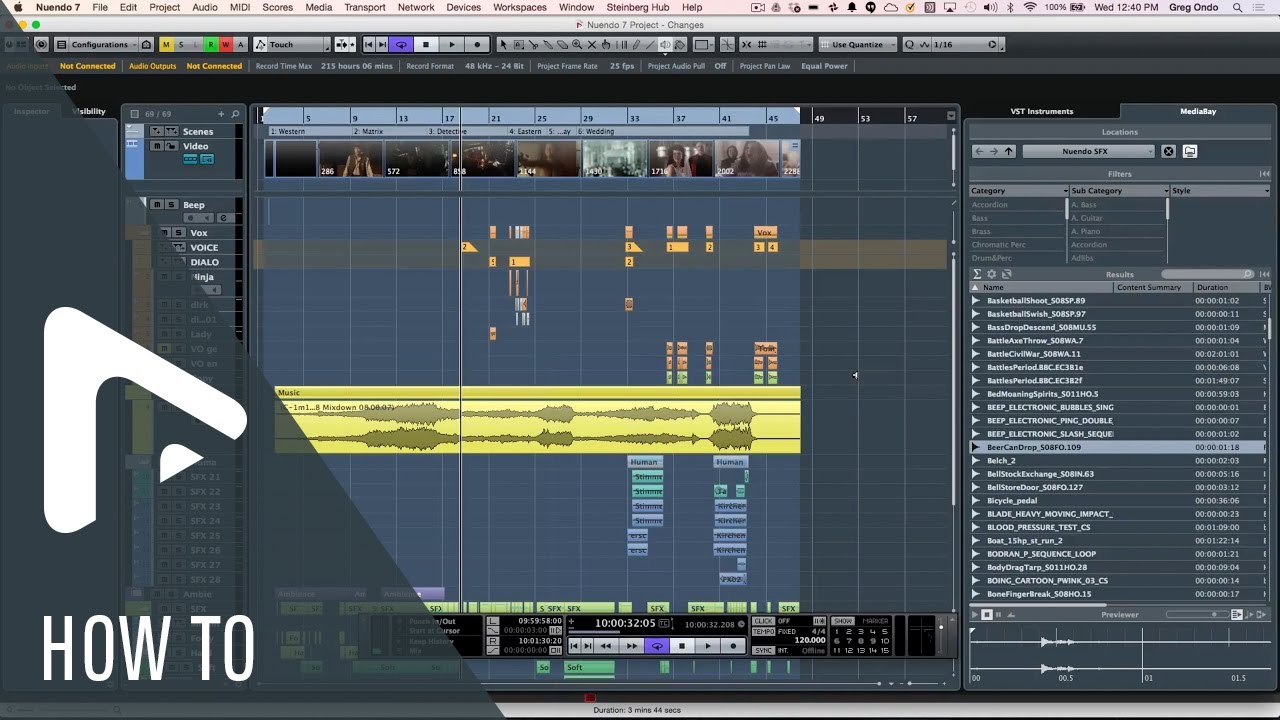Select the Mute X tool
This screenshot has width=1280, height=720.
pos(592,44)
